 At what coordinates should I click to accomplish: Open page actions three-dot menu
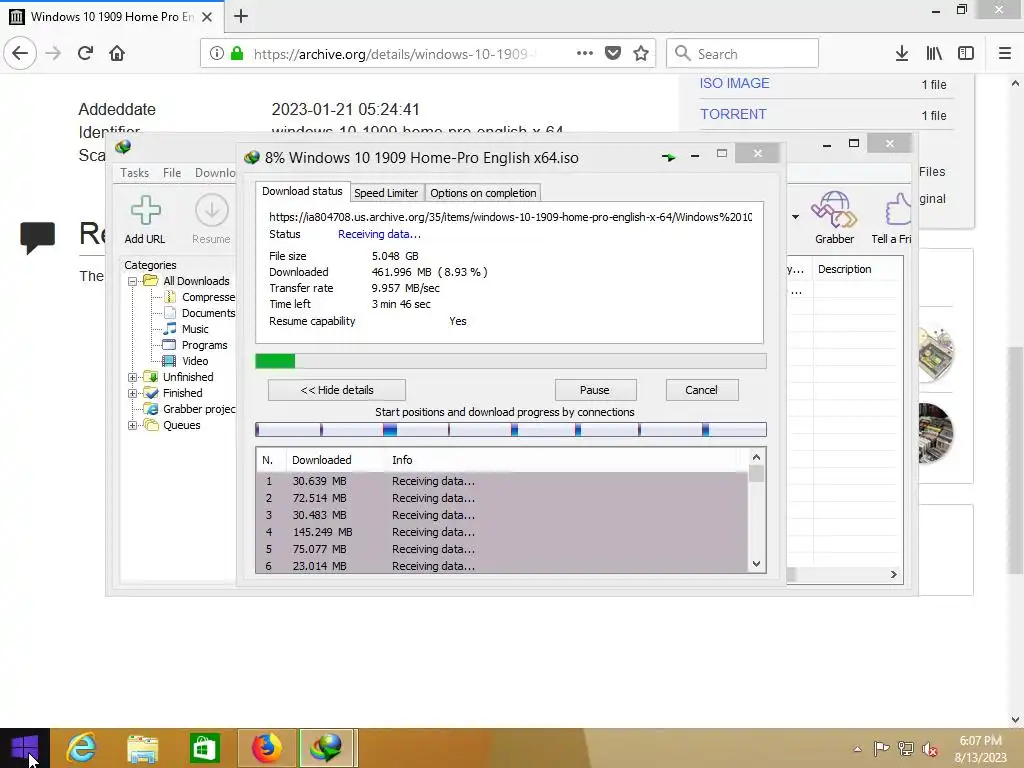[584, 53]
